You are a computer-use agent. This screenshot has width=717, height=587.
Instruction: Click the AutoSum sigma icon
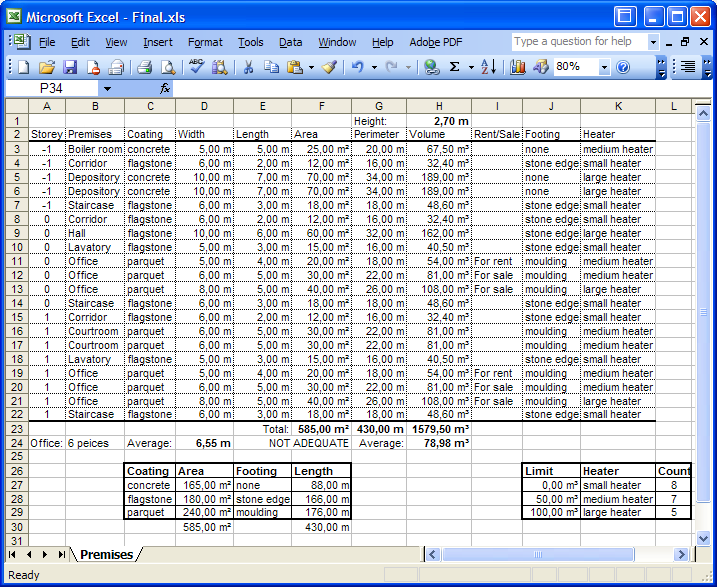454,68
